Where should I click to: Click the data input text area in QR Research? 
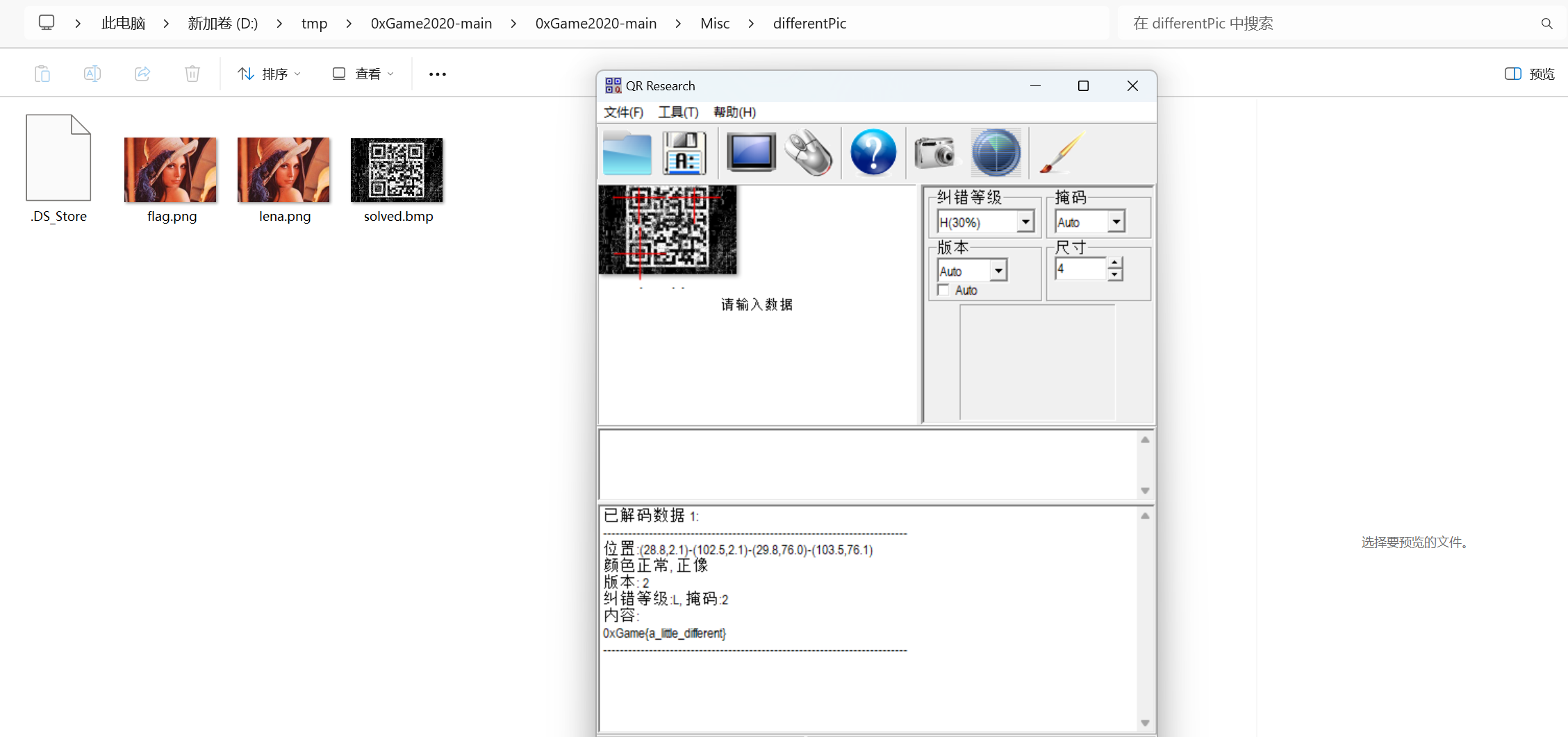pyautogui.click(x=868, y=464)
